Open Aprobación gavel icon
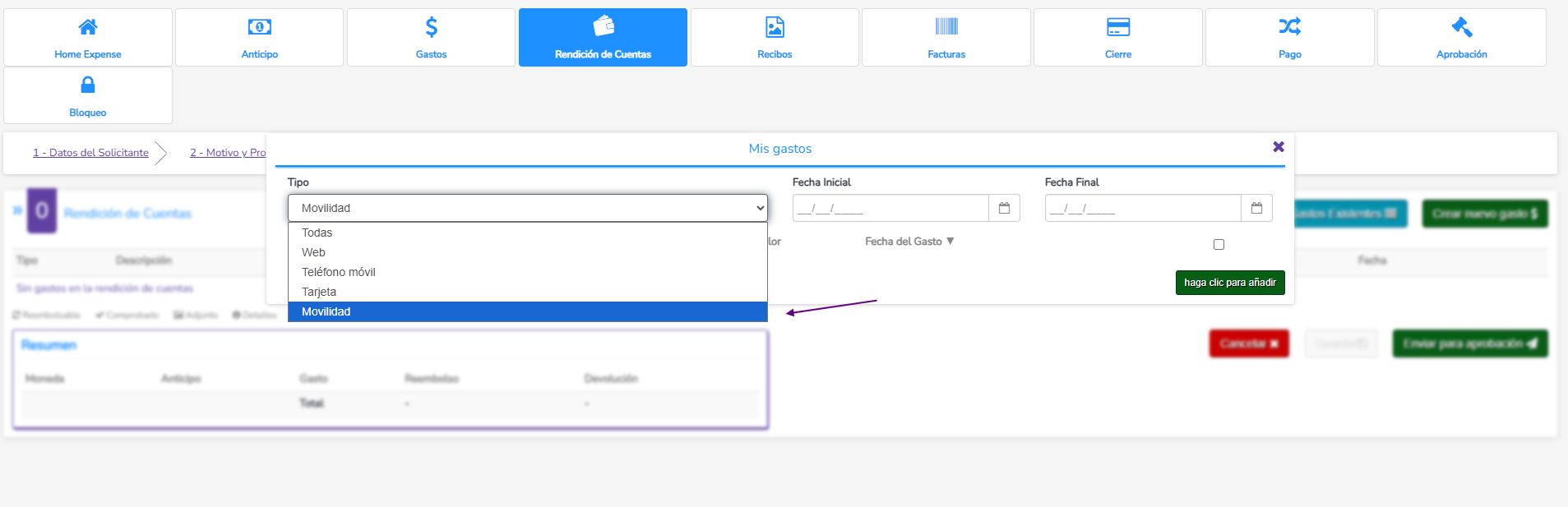The width and height of the screenshot is (1568, 507). (x=1461, y=27)
